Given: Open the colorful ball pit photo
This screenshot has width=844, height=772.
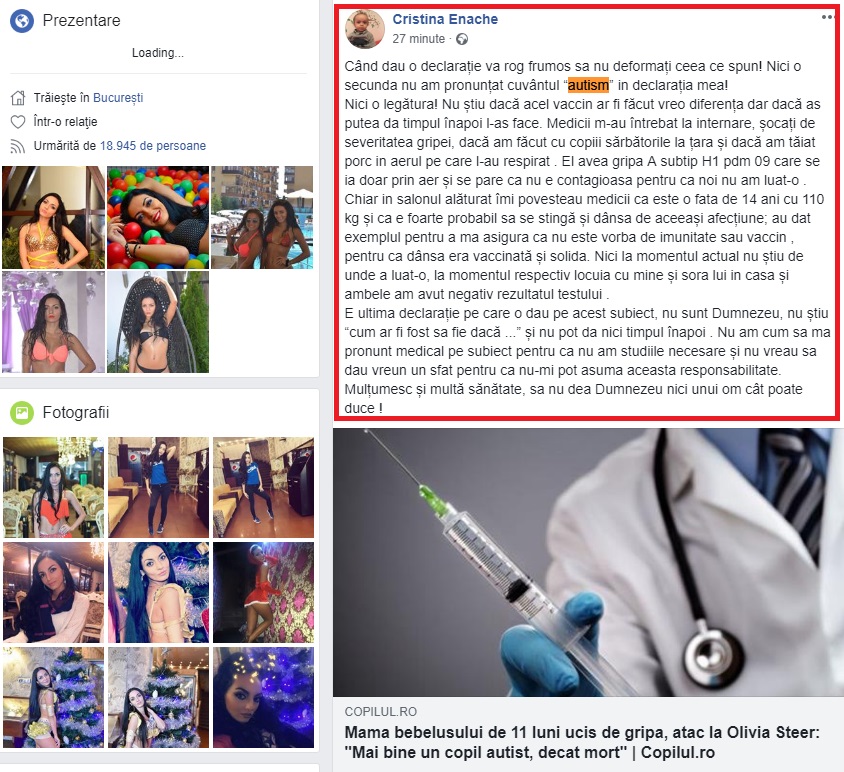Looking at the screenshot, I should coord(158,217).
